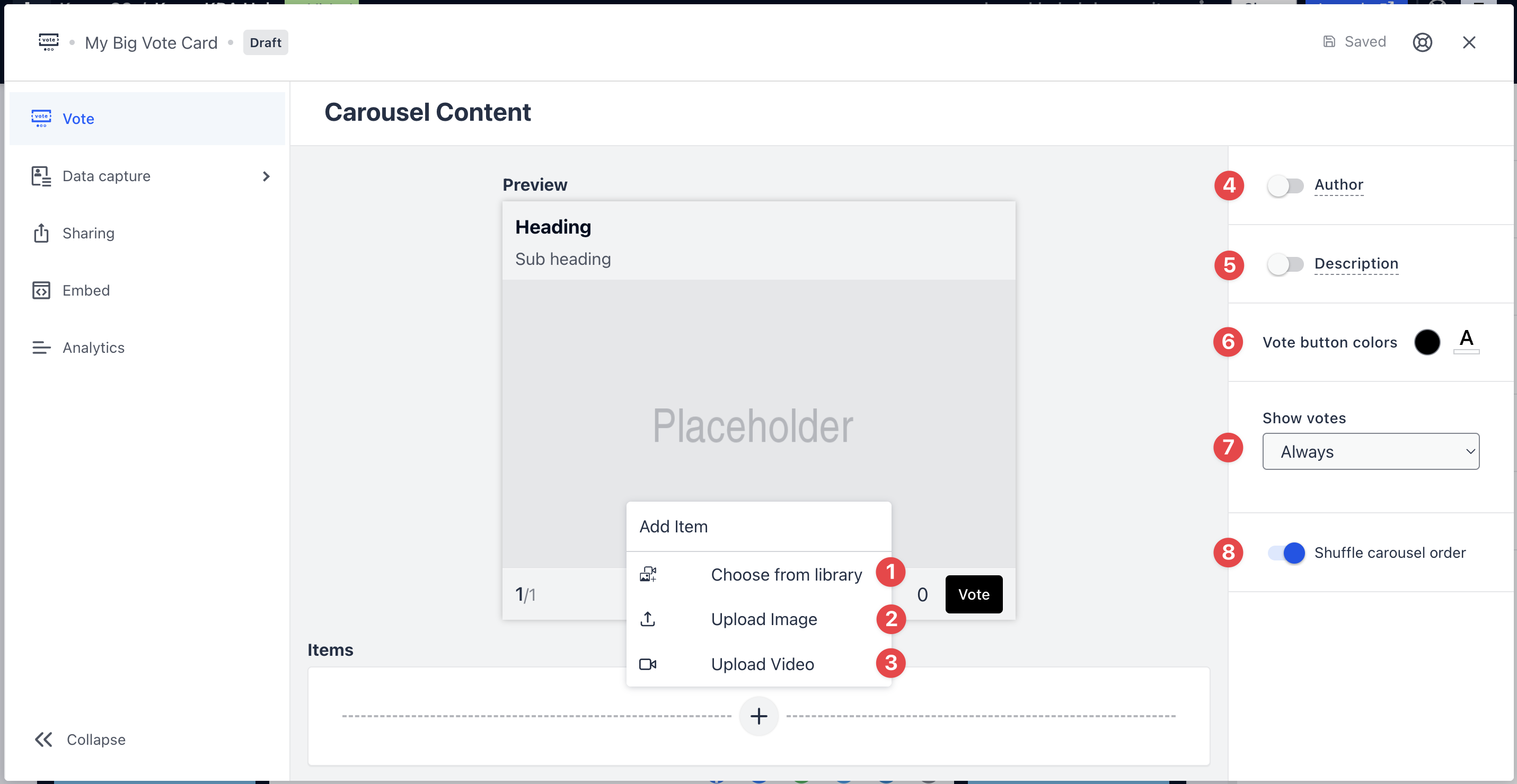Select Upload Image from Add Item menu

pyautogui.click(x=763, y=619)
